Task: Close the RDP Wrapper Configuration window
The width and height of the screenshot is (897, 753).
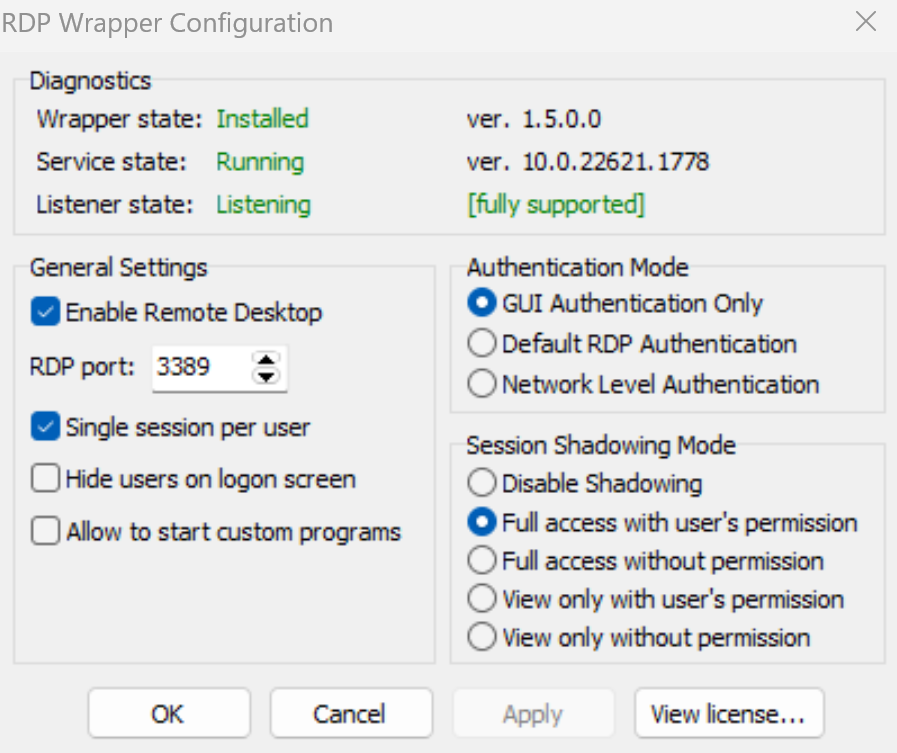Action: (865, 22)
